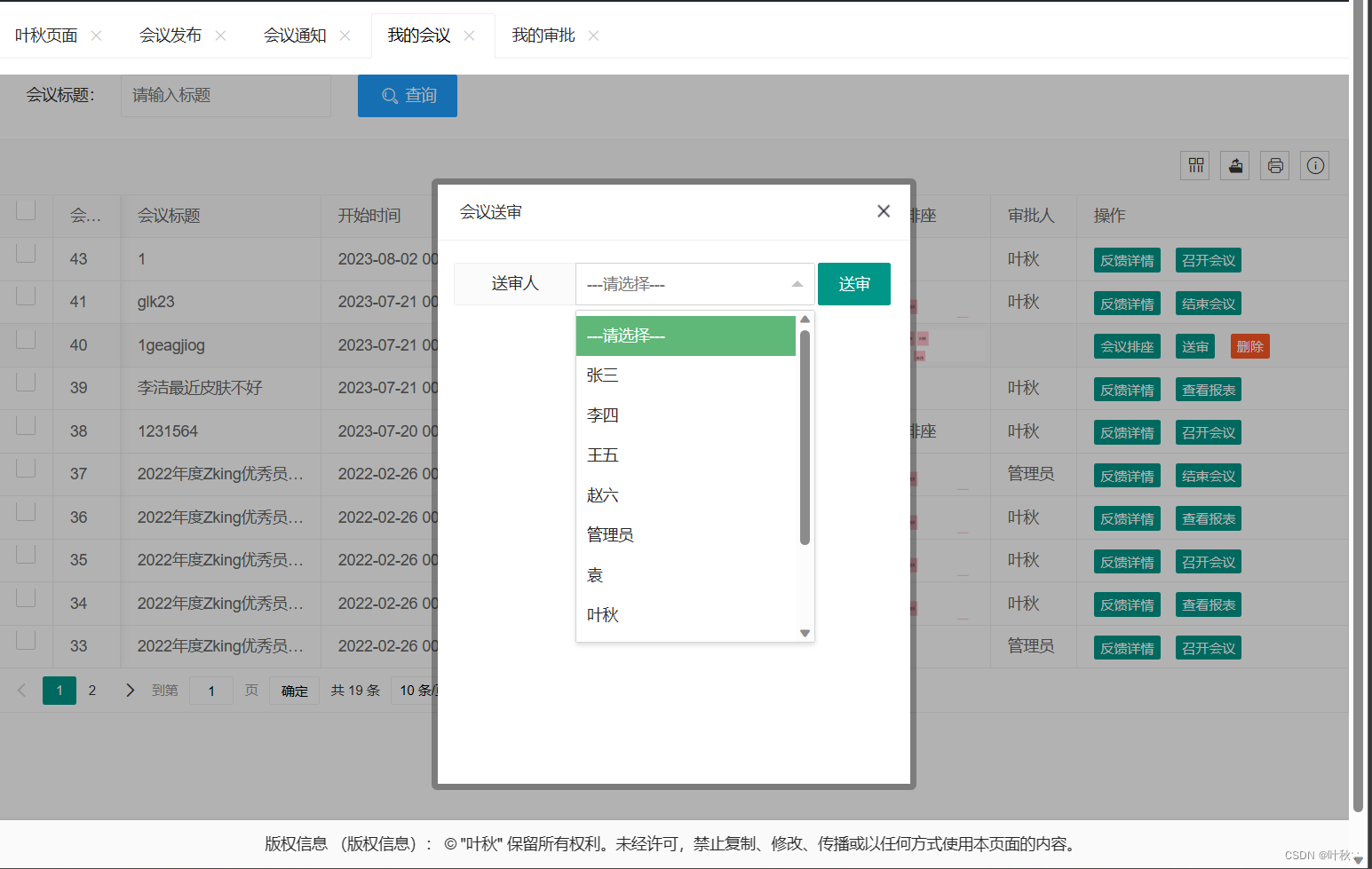Select 赵六 from the dropdown list
1372x869 pixels.
click(686, 495)
